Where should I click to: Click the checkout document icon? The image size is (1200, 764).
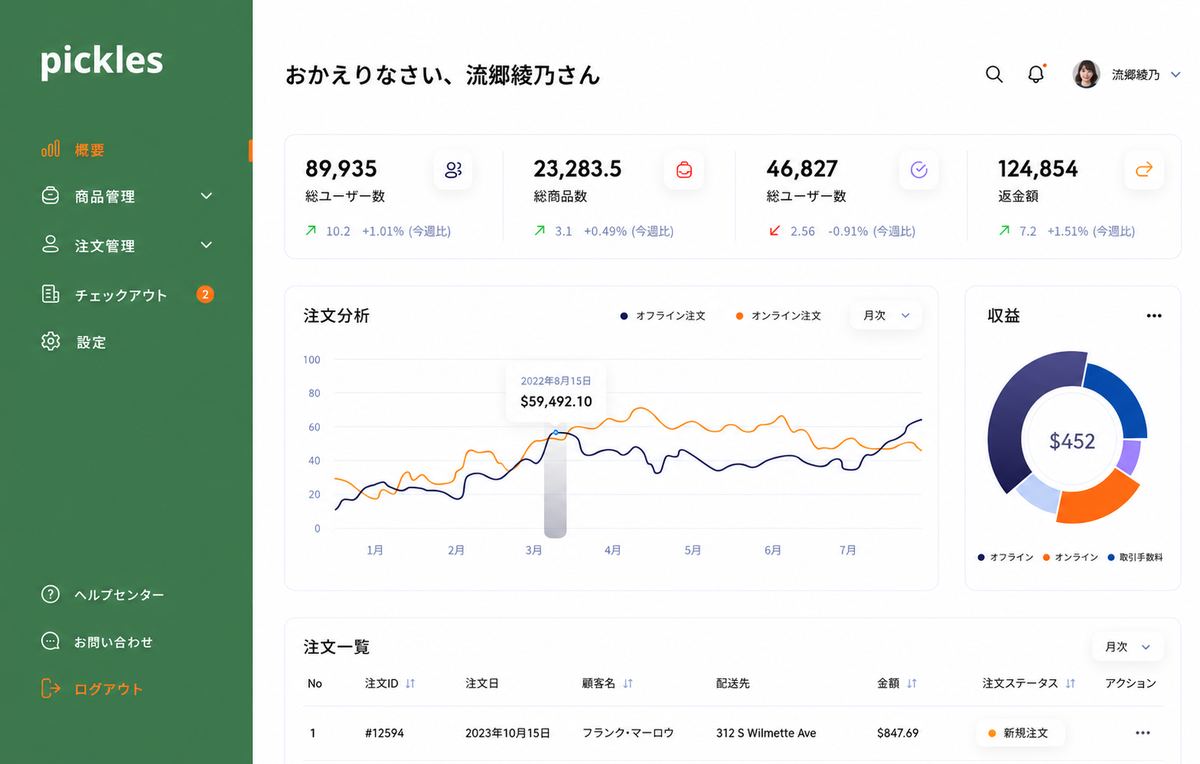pos(50,294)
